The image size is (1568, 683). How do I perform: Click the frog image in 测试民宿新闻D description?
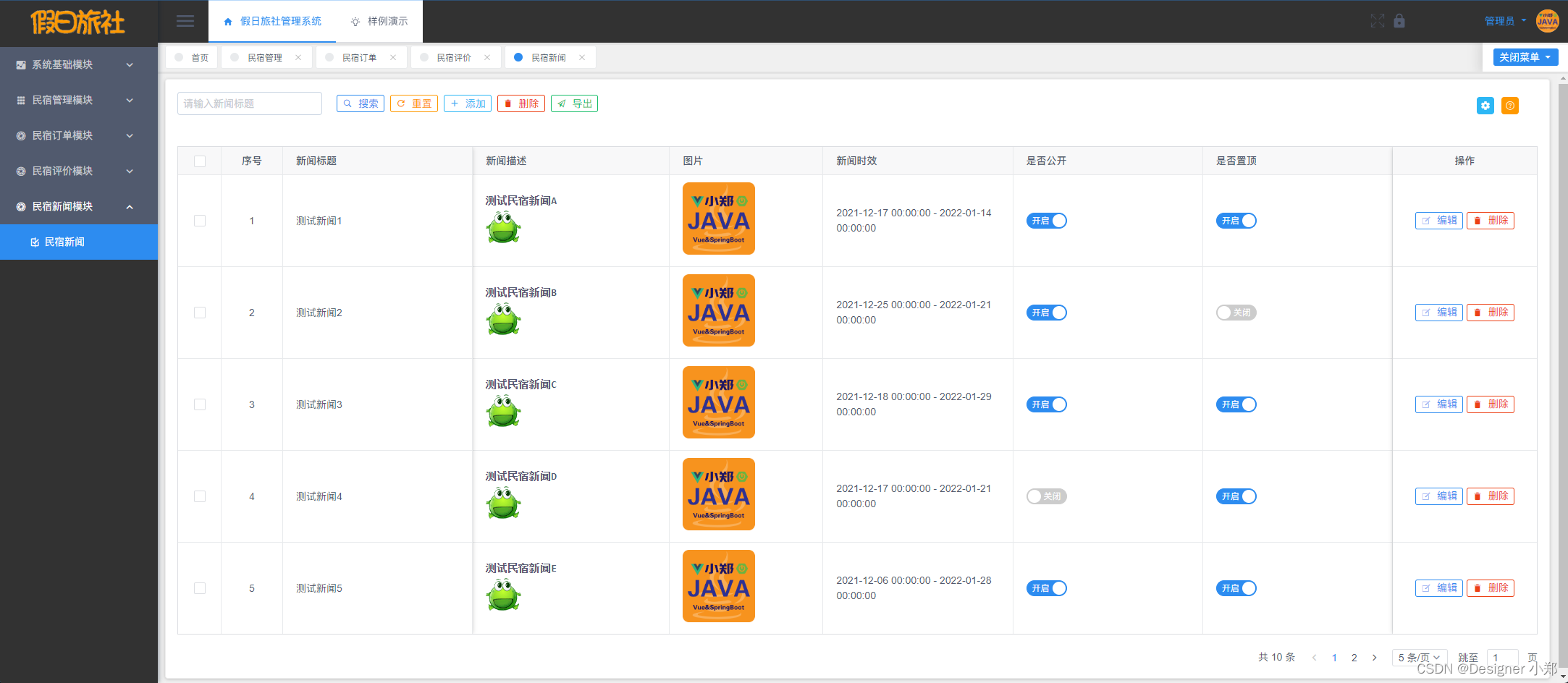[503, 504]
